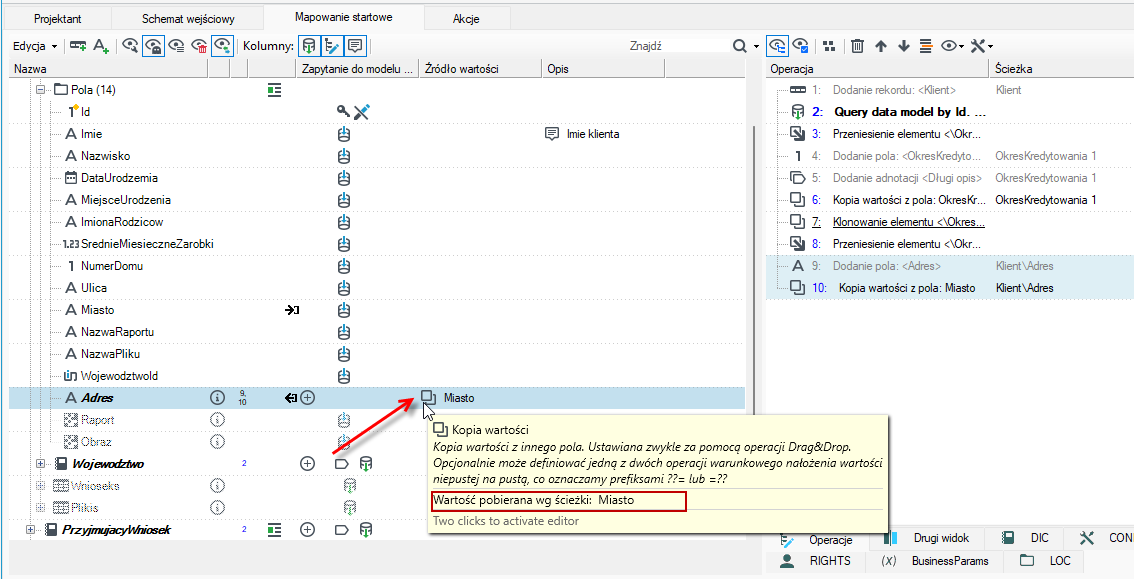The width and height of the screenshot is (1134, 579).
Task: Expand the Wojewodztwo node
Action: (x=40, y=463)
